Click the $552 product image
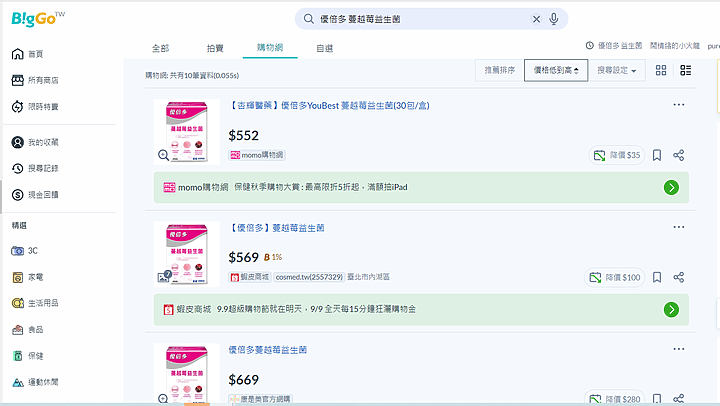 click(186, 131)
